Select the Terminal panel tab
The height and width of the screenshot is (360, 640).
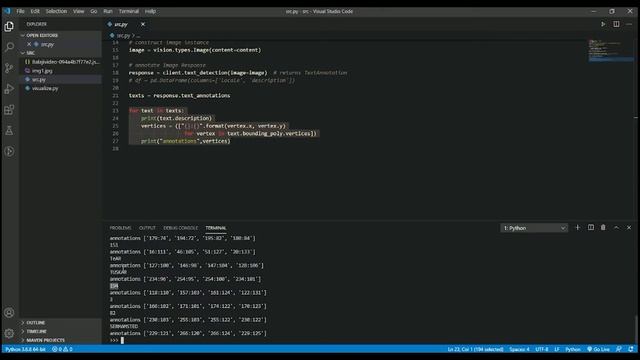(216, 228)
